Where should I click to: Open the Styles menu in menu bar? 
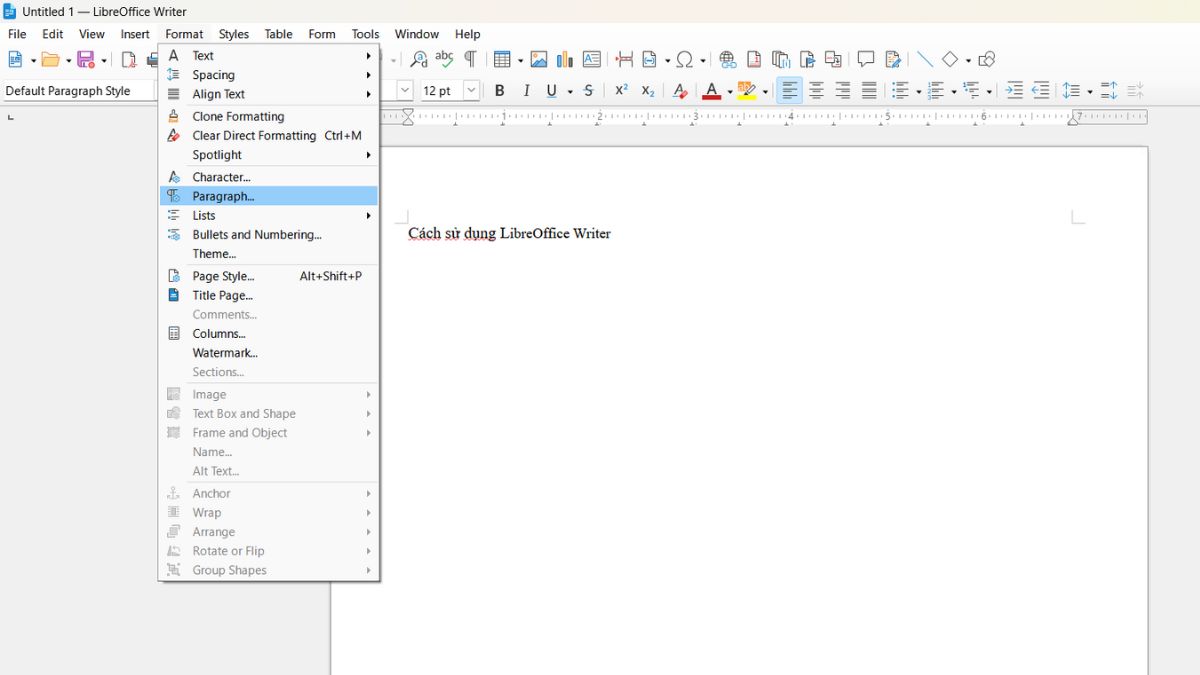click(234, 34)
